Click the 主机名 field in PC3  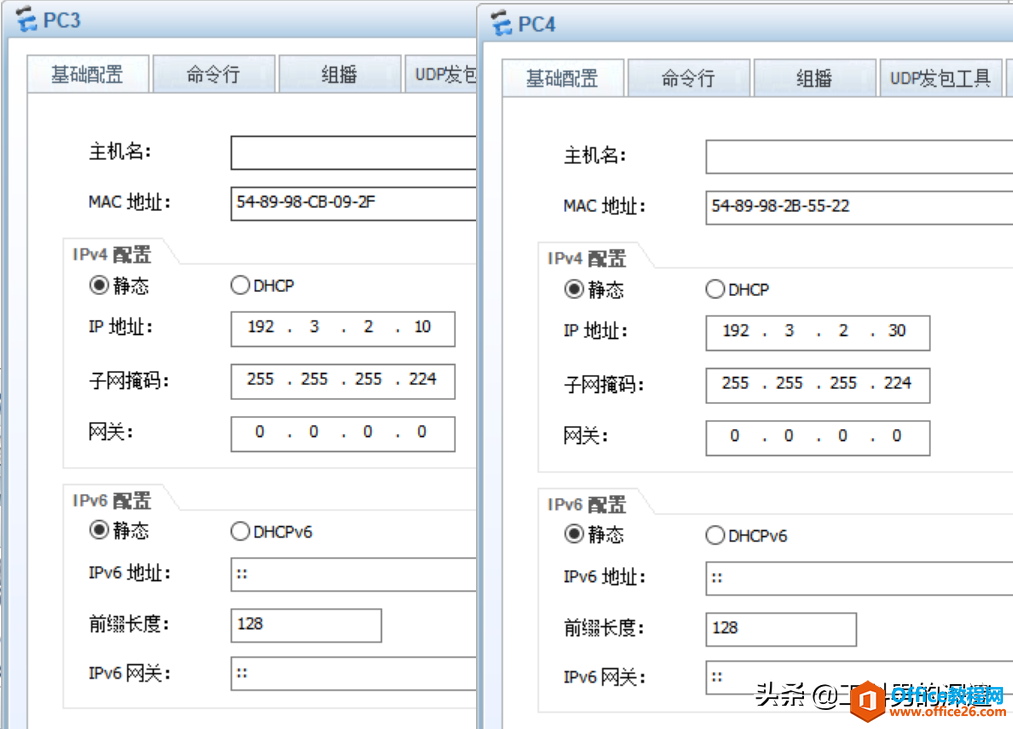click(x=353, y=153)
